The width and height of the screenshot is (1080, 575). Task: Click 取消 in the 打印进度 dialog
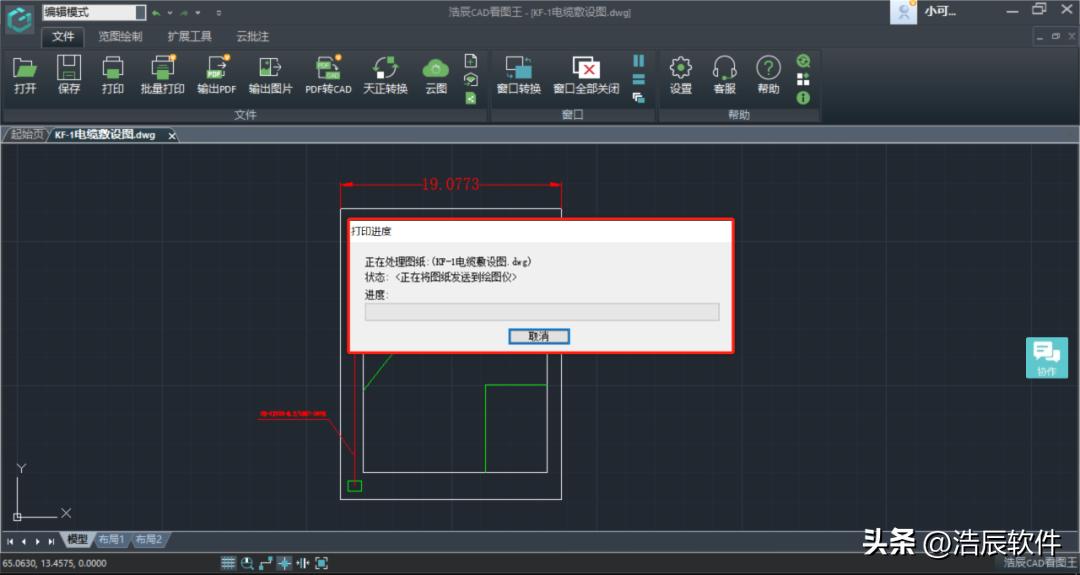coord(539,336)
